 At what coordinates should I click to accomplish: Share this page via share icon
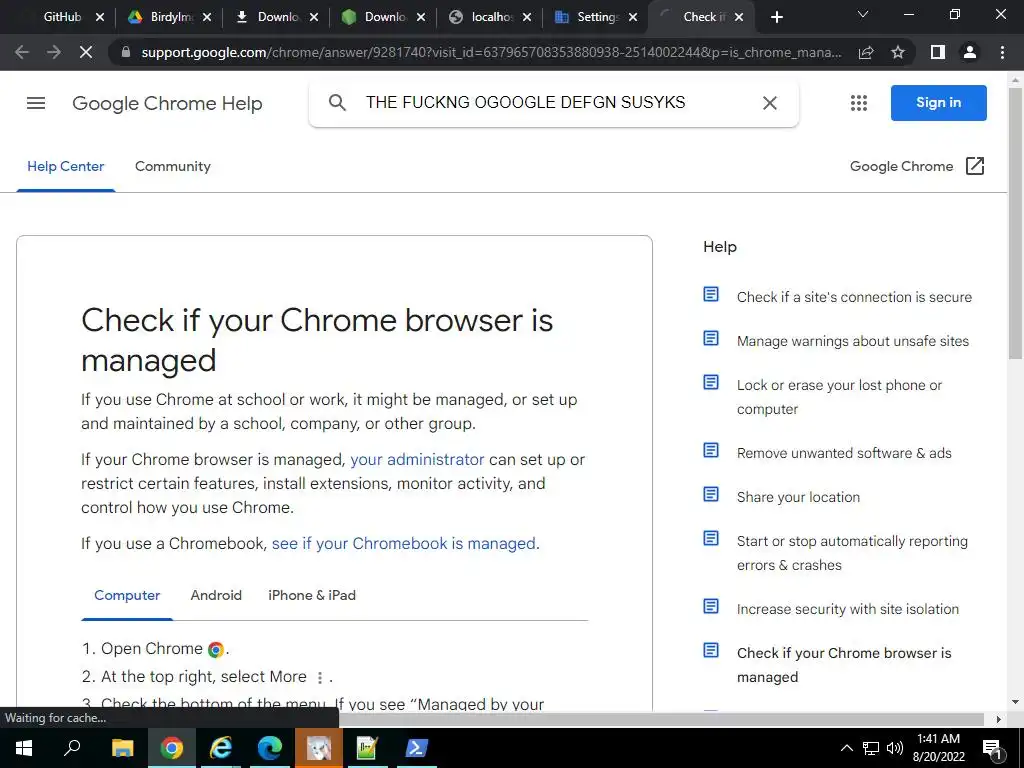(x=866, y=52)
